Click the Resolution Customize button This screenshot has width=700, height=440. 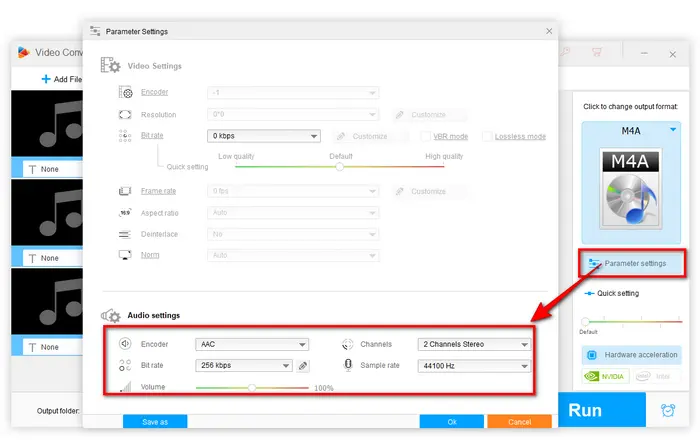click(429, 115)
